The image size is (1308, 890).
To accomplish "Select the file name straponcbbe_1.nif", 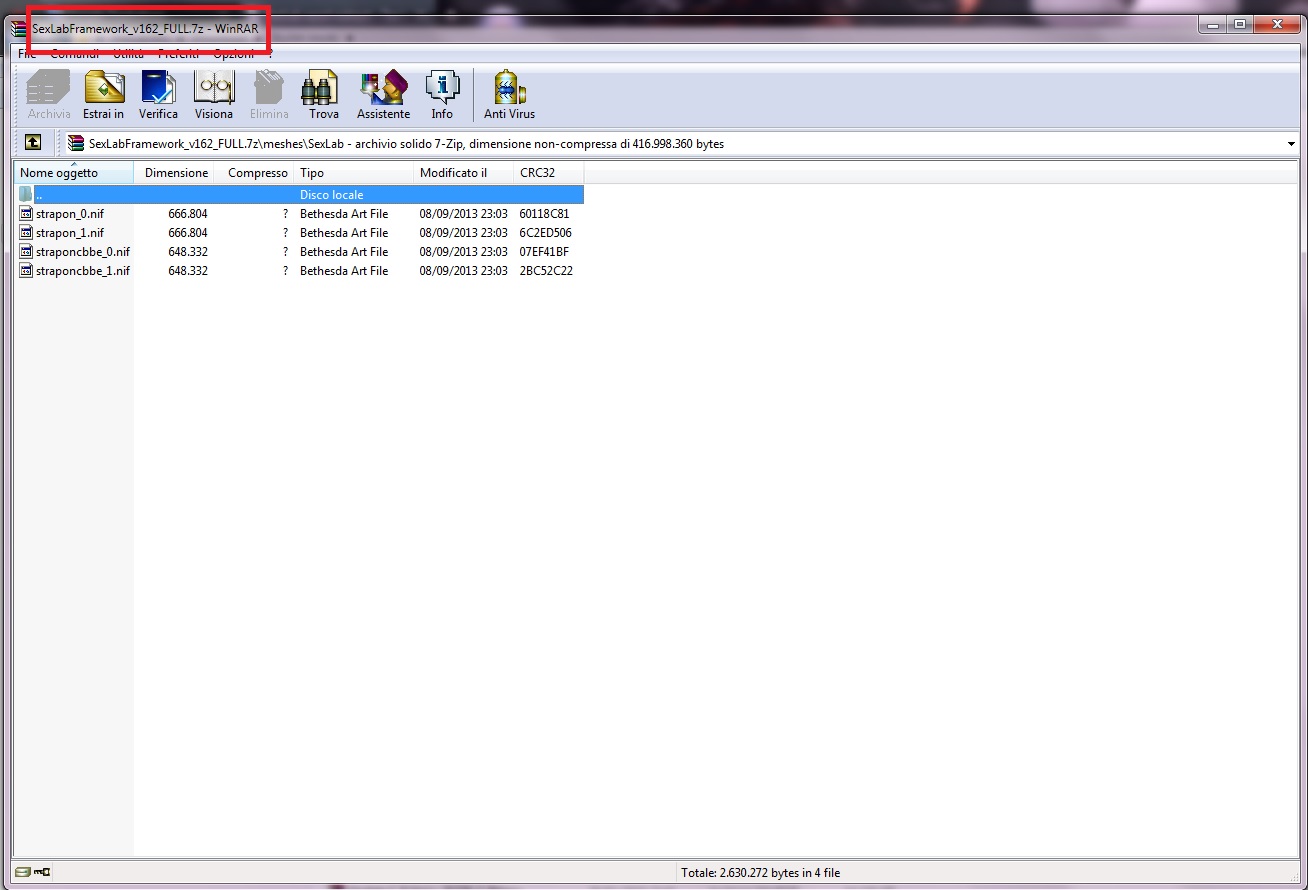I will point(83,271).
